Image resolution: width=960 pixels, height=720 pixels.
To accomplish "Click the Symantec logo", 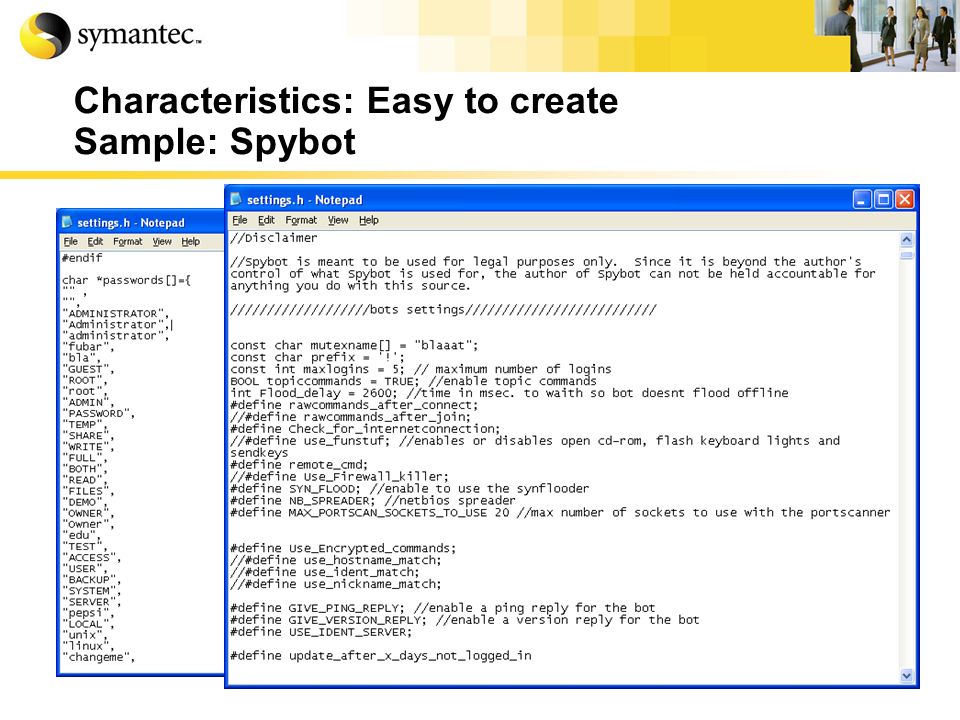I will click(x=110, y=36).
